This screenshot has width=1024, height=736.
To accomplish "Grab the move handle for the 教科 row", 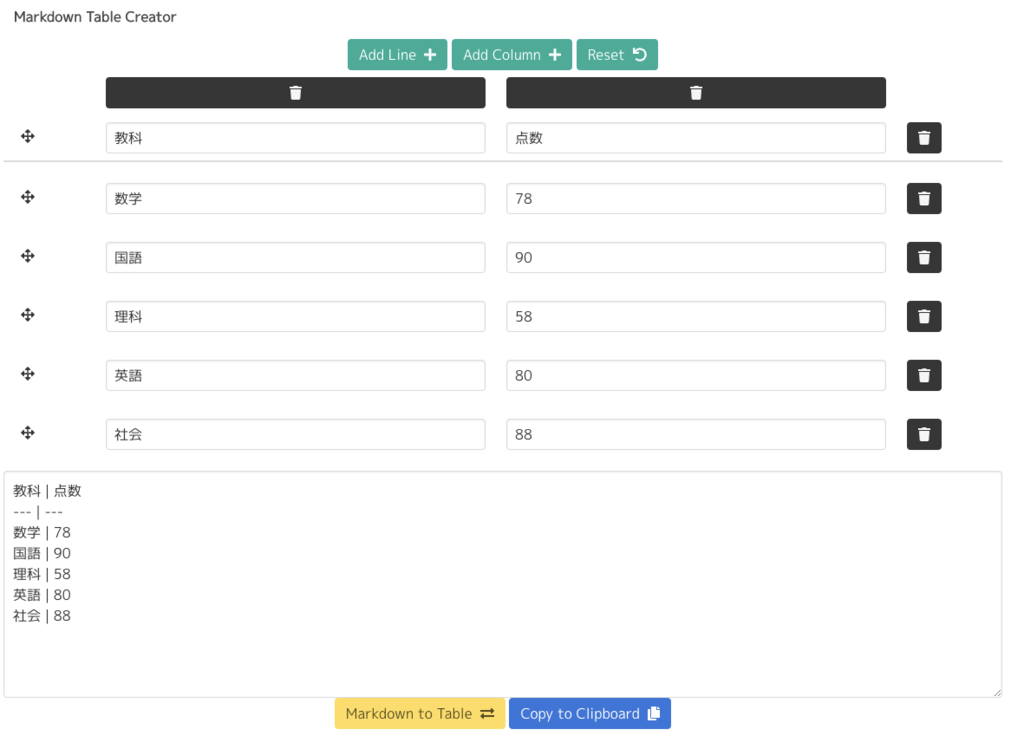I will pyautogui.click(x=27, y=136).
